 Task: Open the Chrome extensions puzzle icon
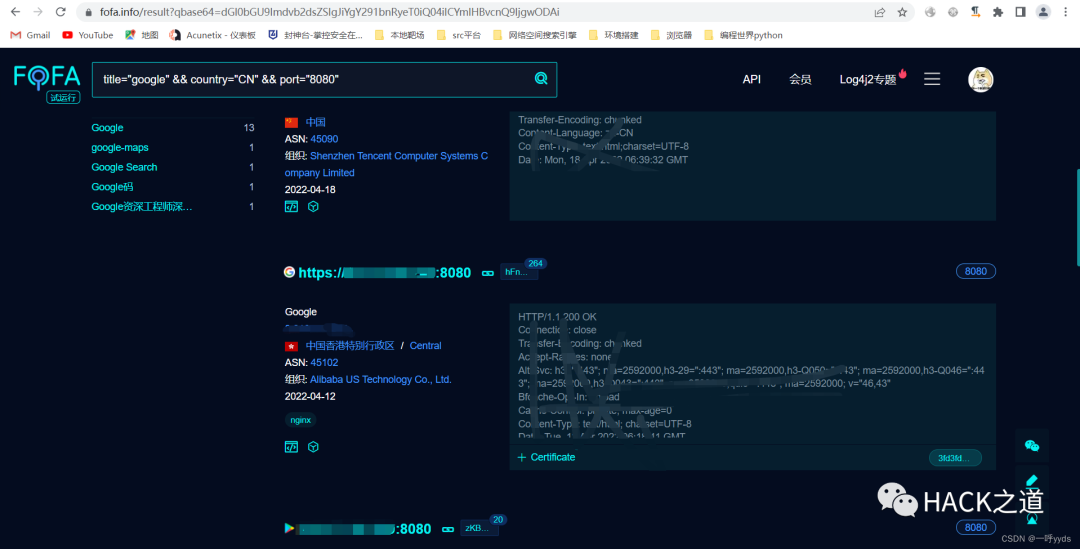pyautogui.click(x=997, y=12)
